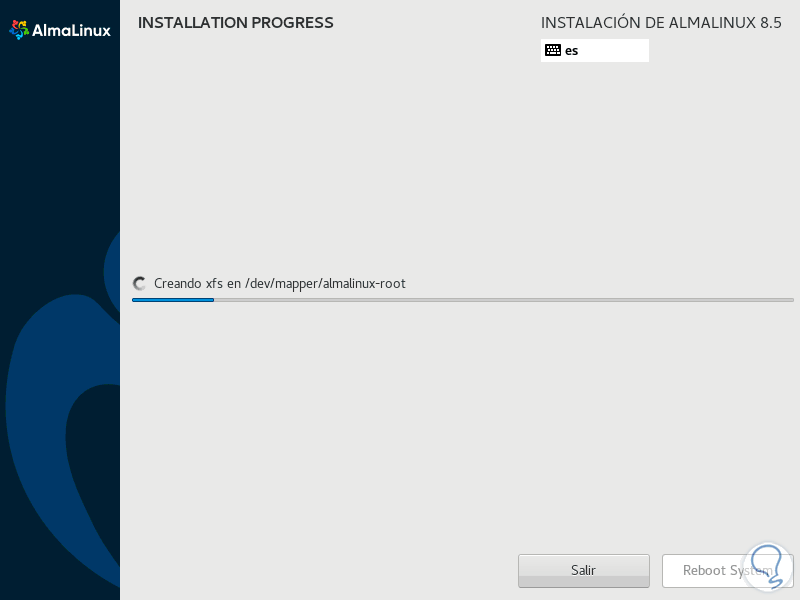
Task: Click the keyboard layout icon
Action: (553, 50)
